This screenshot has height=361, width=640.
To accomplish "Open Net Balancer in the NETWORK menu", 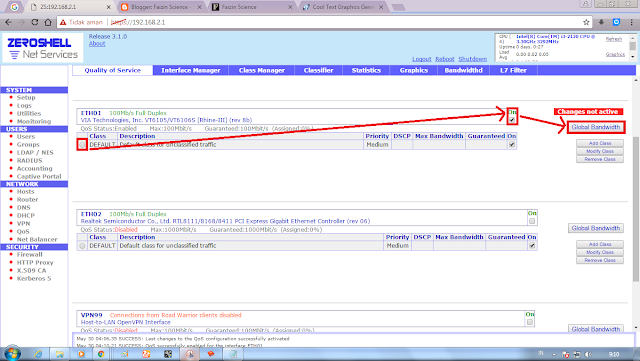I will point(37,239).
